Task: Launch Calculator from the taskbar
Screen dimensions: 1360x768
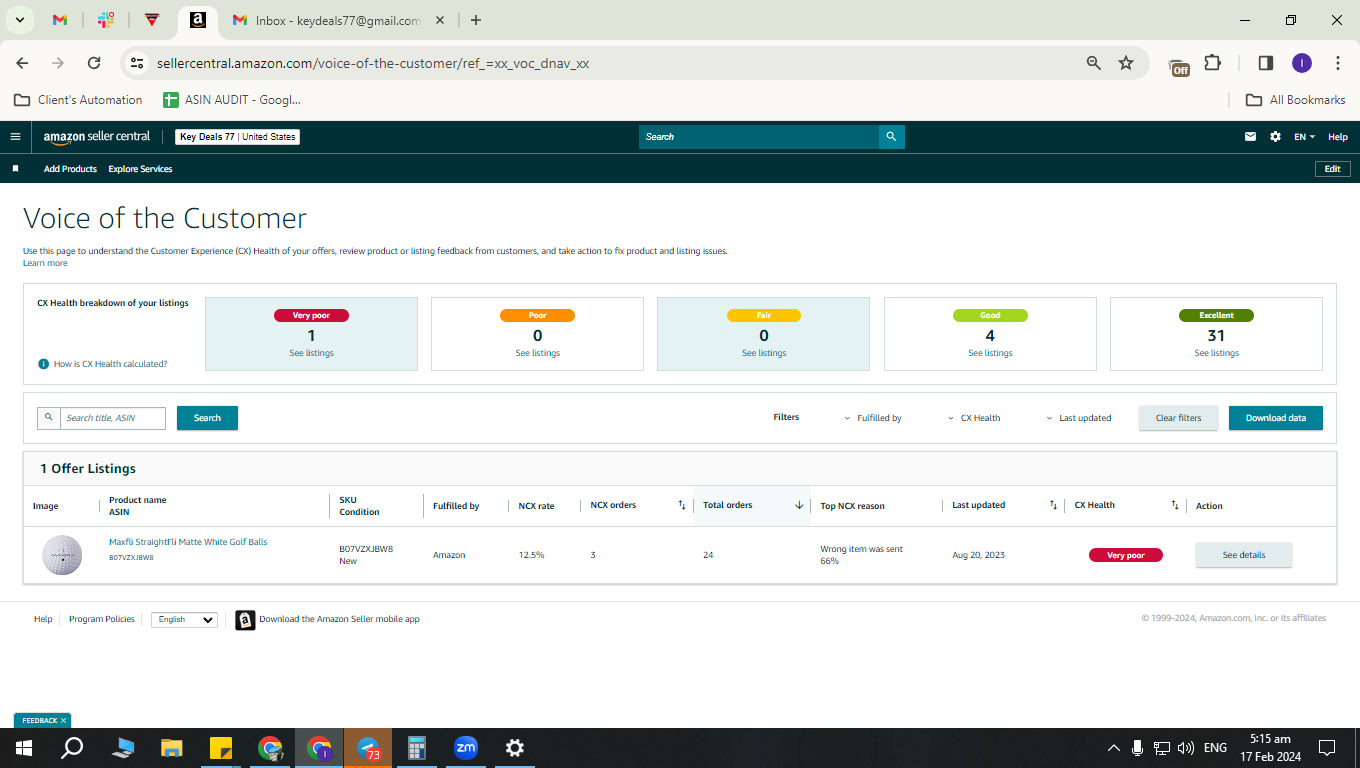Action: tap(417, 748)
